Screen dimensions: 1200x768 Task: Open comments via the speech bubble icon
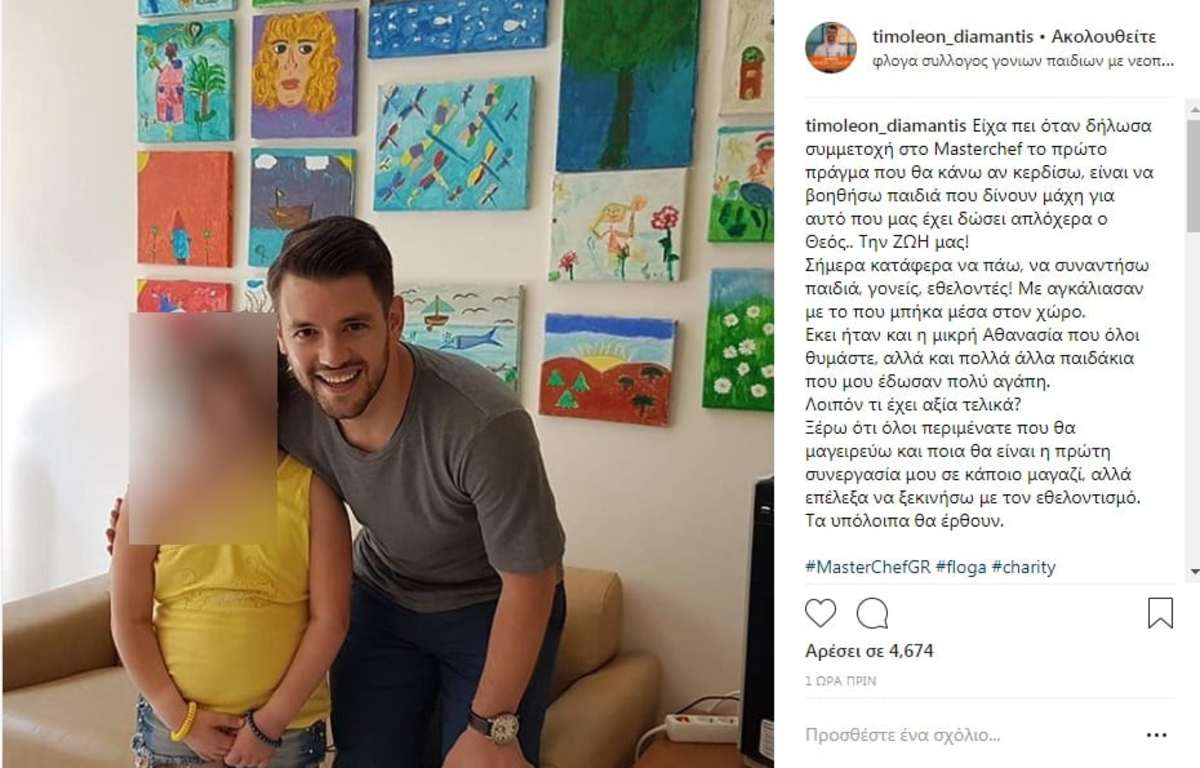872,612
